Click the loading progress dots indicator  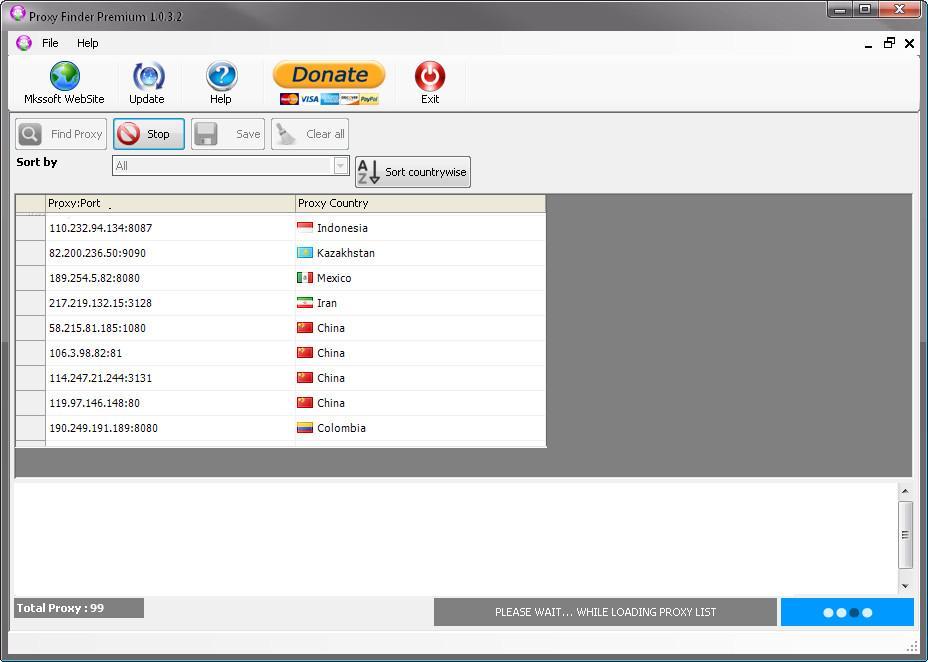(847, 612)
